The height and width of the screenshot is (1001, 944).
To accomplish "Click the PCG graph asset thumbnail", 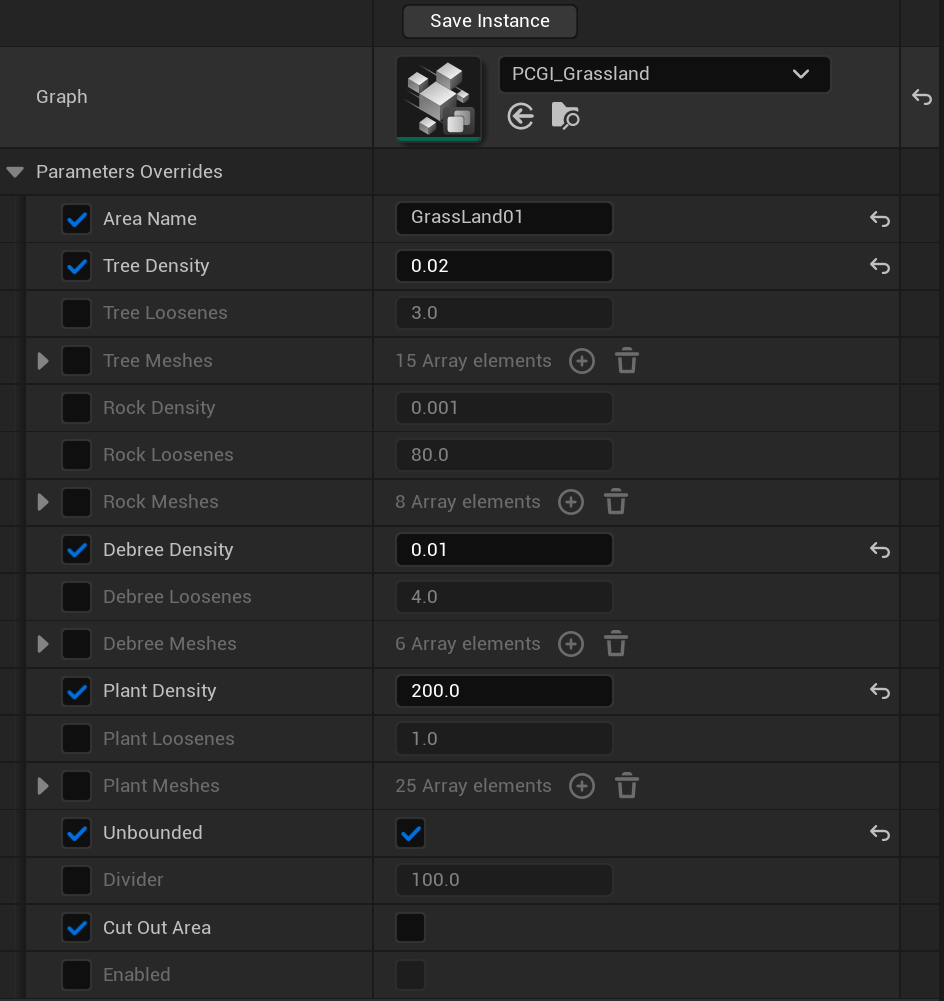I will [438, 98].
